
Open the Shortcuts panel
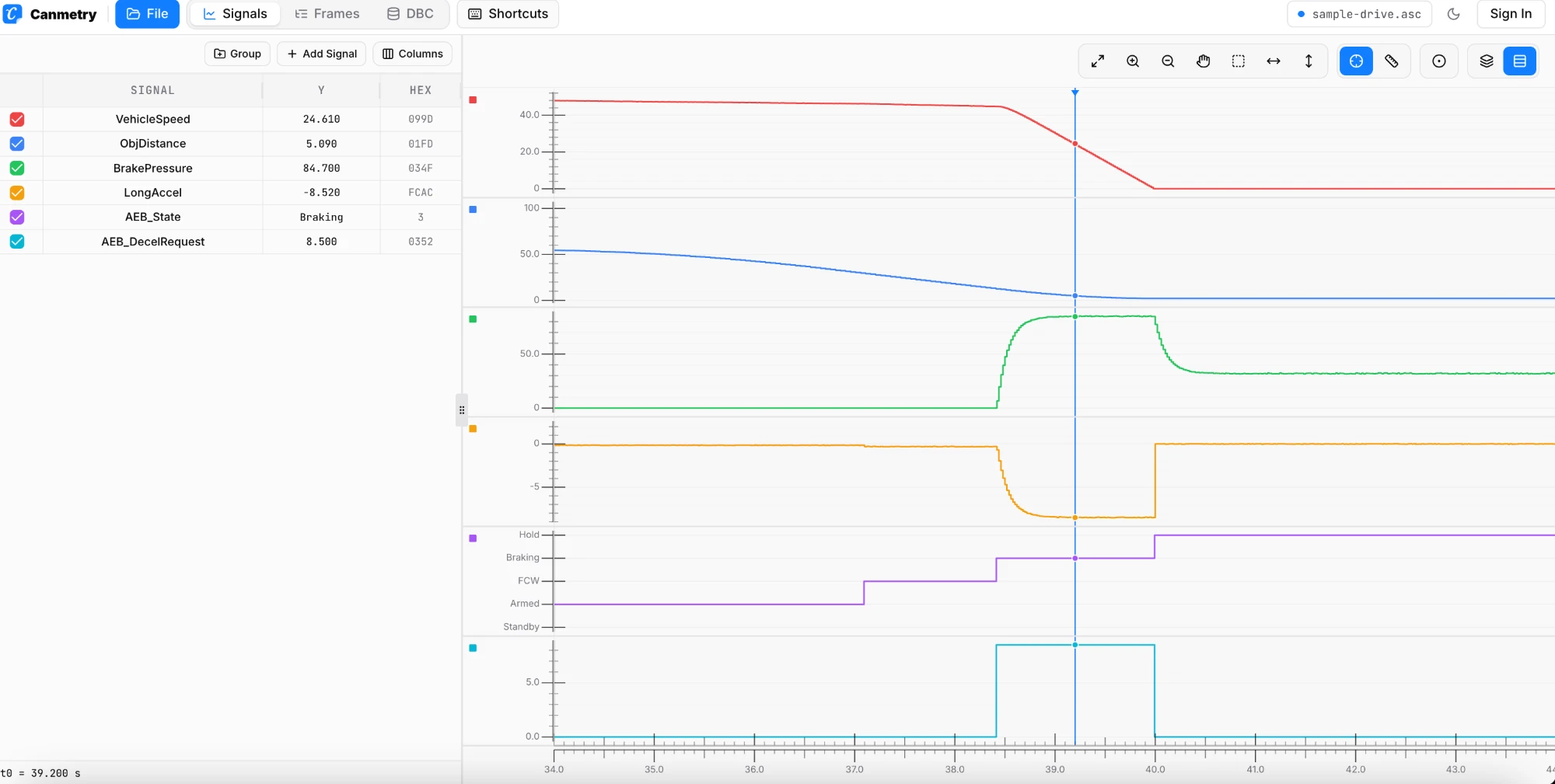(x=508, y=14)
